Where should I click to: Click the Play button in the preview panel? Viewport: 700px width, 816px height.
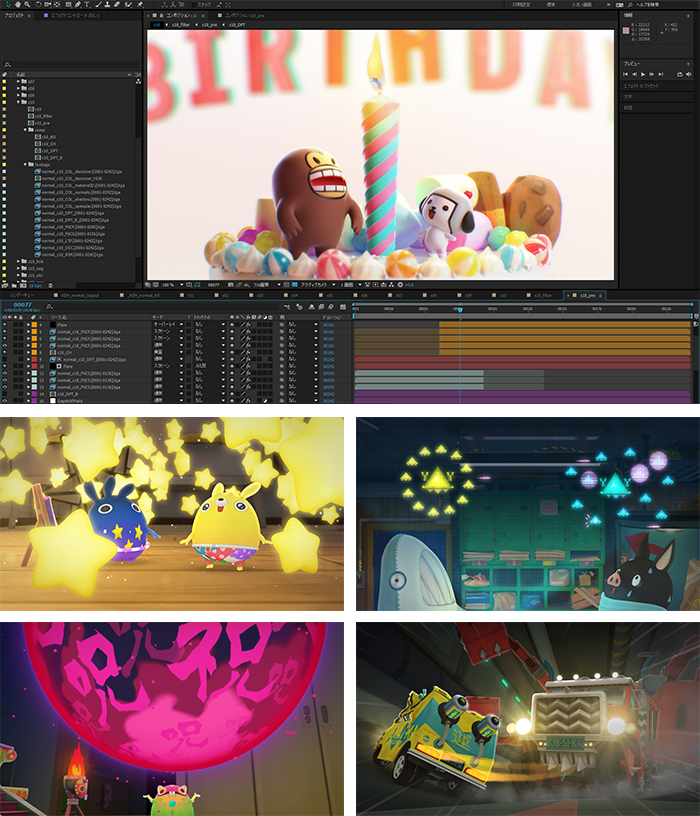[x=643, y=74]
